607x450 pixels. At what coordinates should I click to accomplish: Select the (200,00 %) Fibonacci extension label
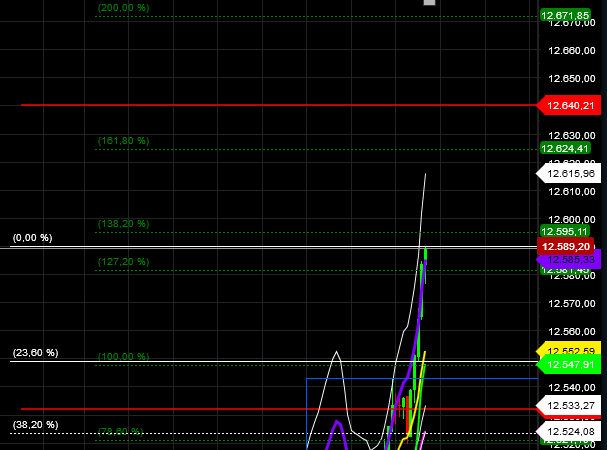click(123, 8)
